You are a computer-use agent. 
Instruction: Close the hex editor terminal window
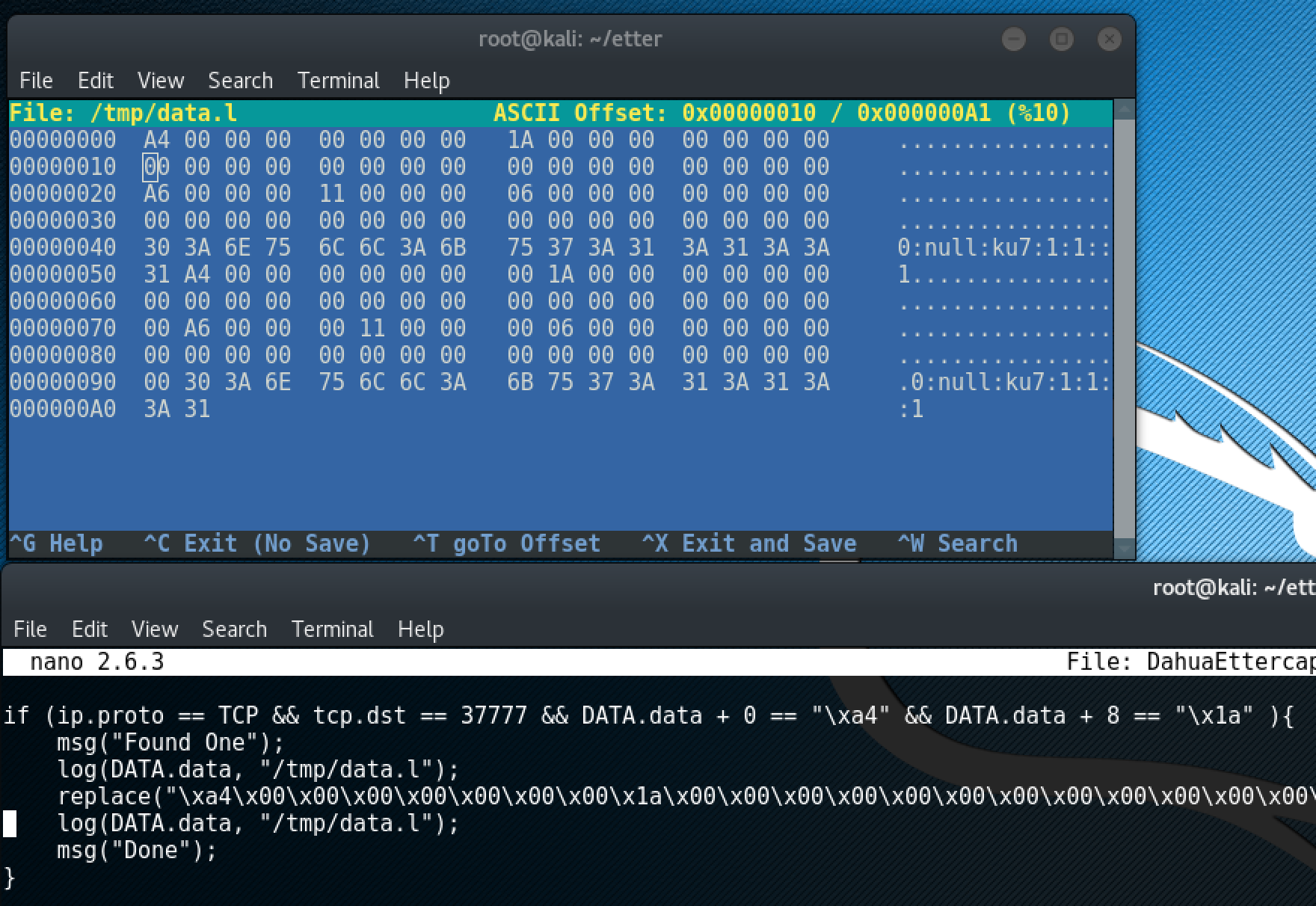coord(1109,39)
